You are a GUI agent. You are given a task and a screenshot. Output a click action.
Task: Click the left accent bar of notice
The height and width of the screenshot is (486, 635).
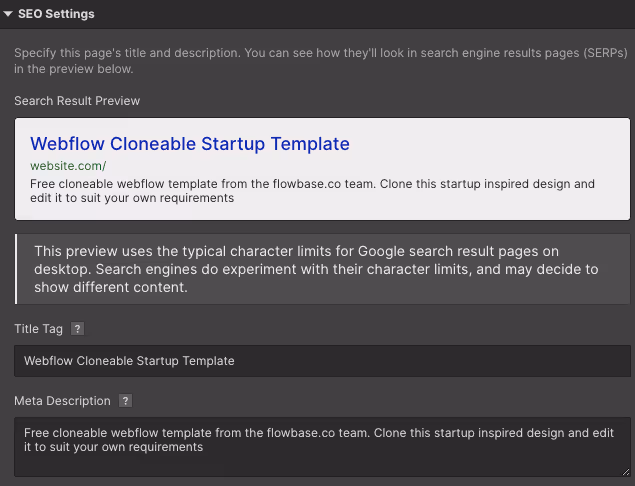(16, 269)
